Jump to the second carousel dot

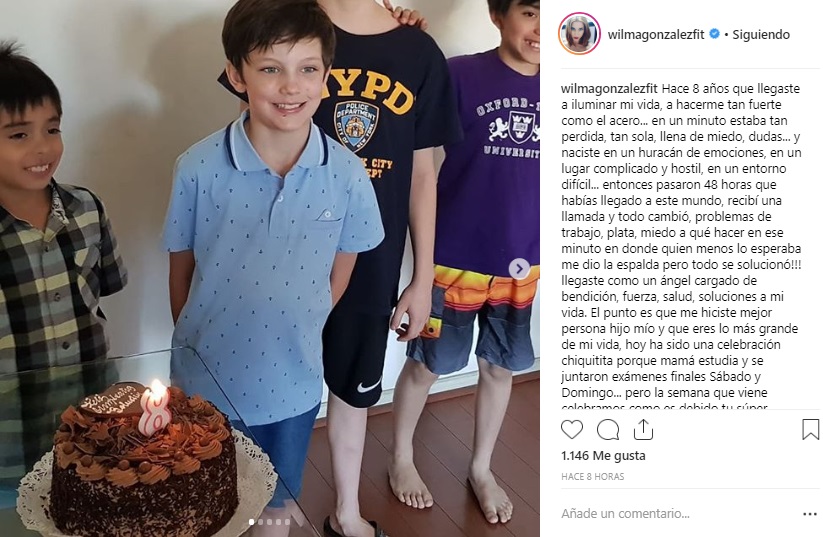[x=260, y=522]
